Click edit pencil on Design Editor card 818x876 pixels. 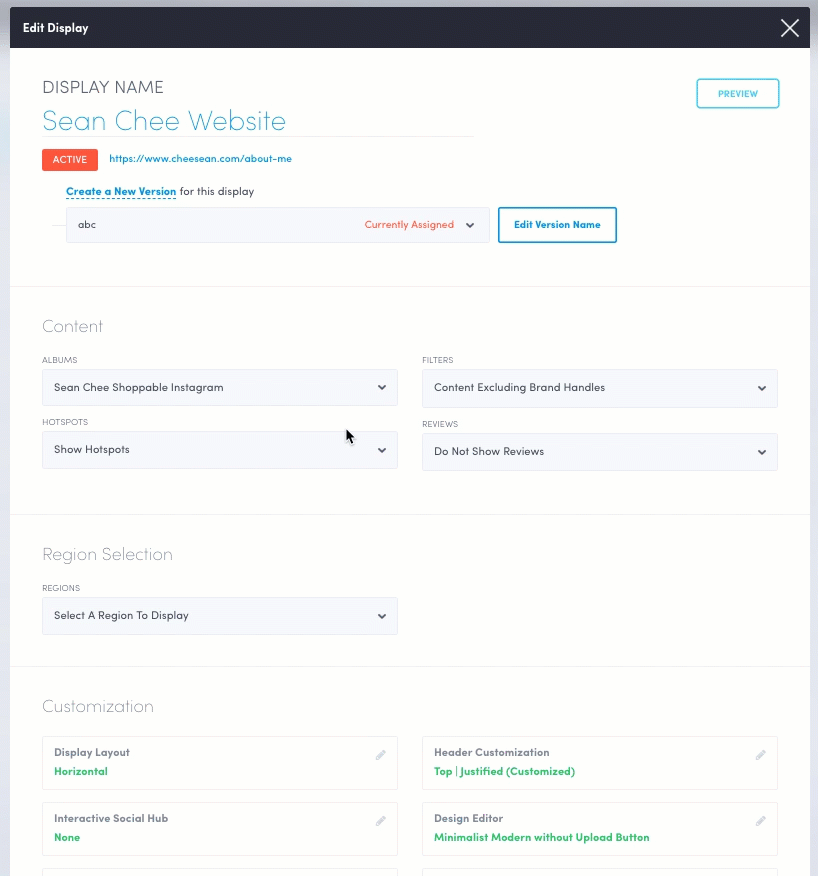click(760, 821)
